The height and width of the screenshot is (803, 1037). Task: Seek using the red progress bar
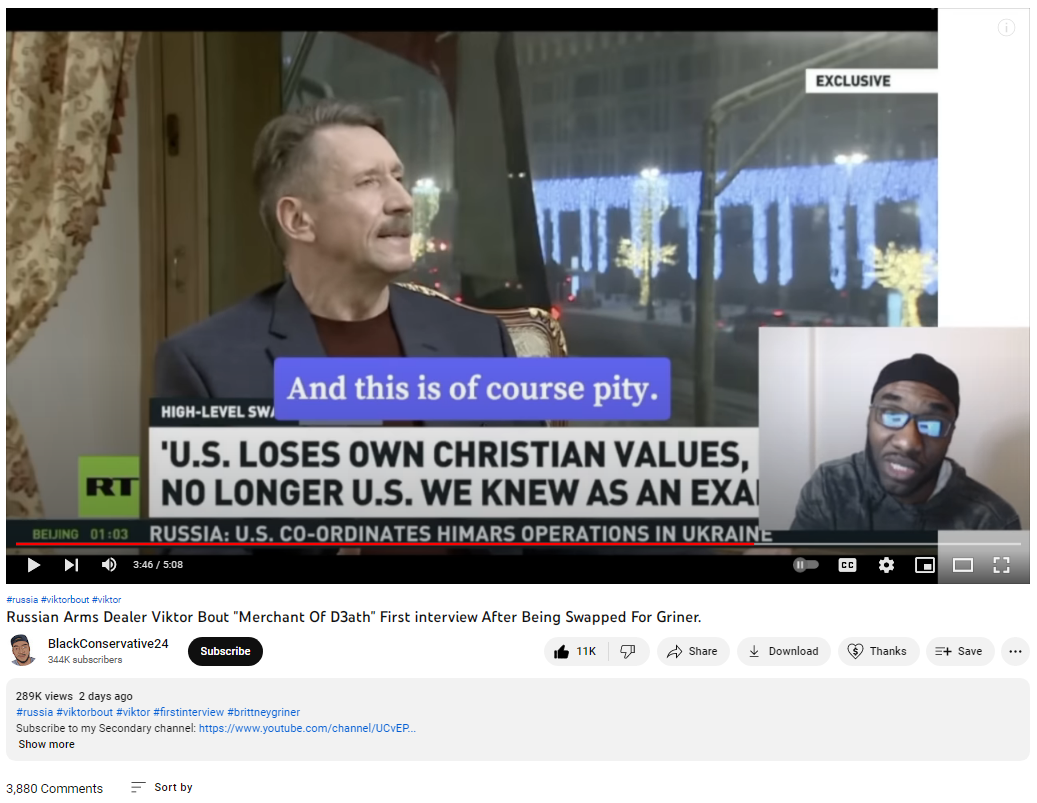tap(385, 544)
